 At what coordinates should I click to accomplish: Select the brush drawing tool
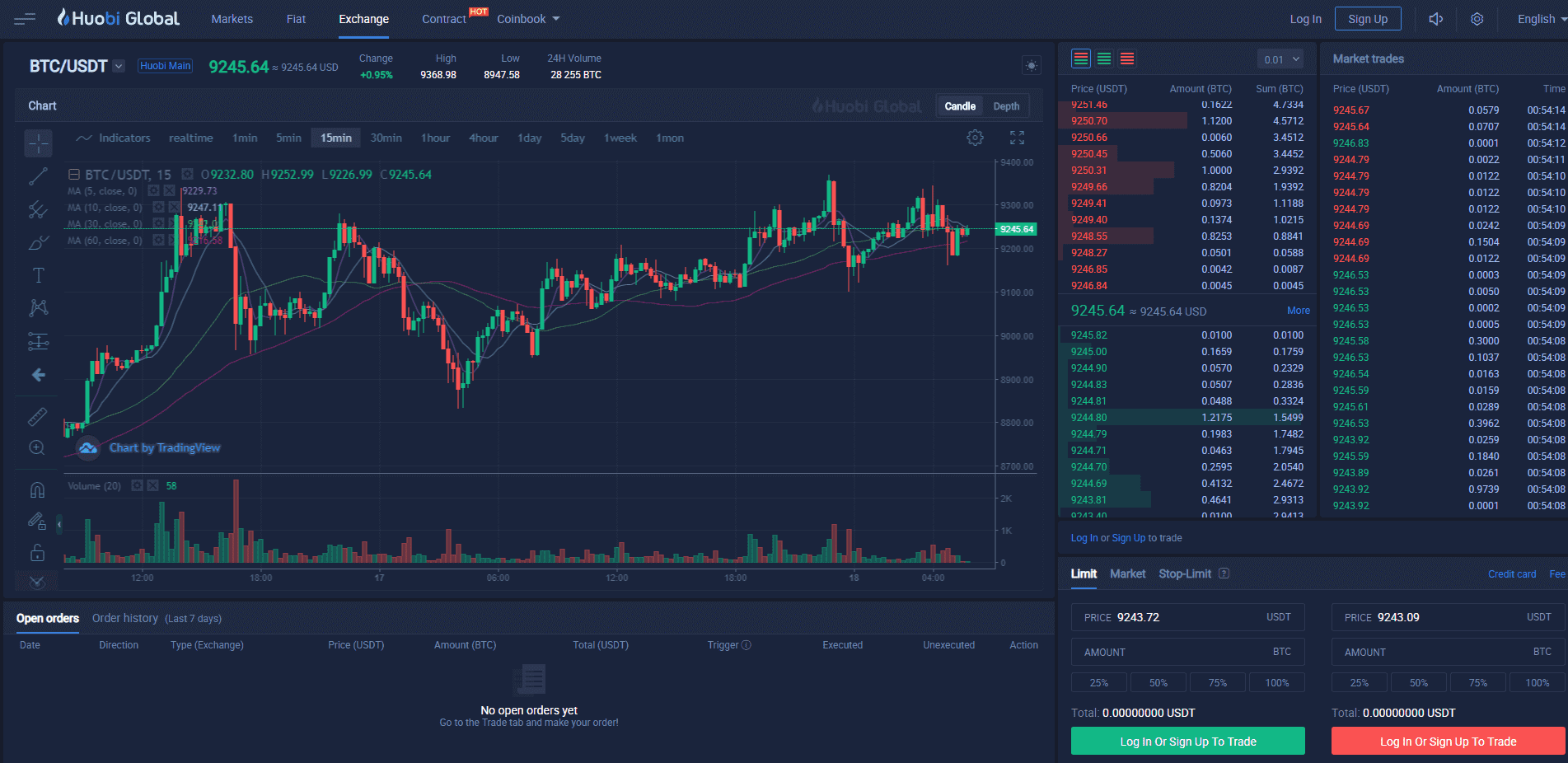click(38, 242)
